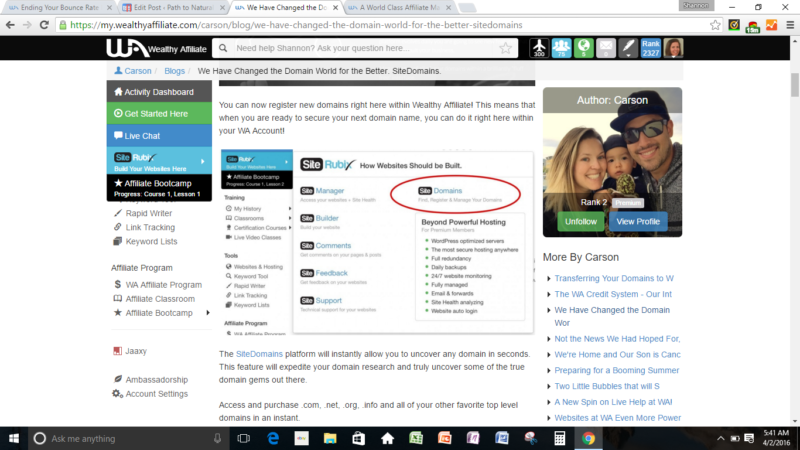Viewport: 800px width, 450px height.
Task: Click the star icon in help search bar
Action: [x=505, y=48]
